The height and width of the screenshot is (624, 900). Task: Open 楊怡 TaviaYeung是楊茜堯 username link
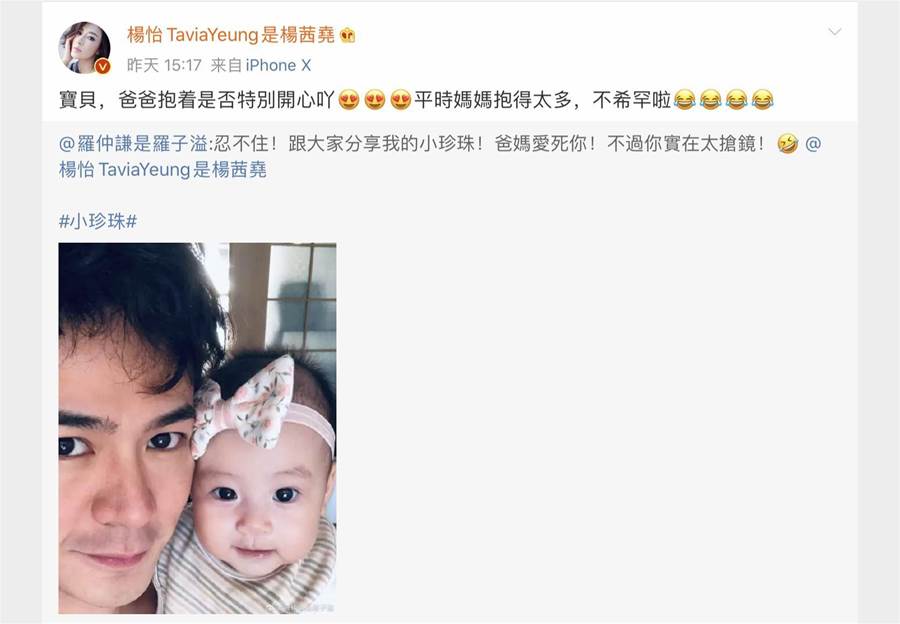click(x=231, y=36)
